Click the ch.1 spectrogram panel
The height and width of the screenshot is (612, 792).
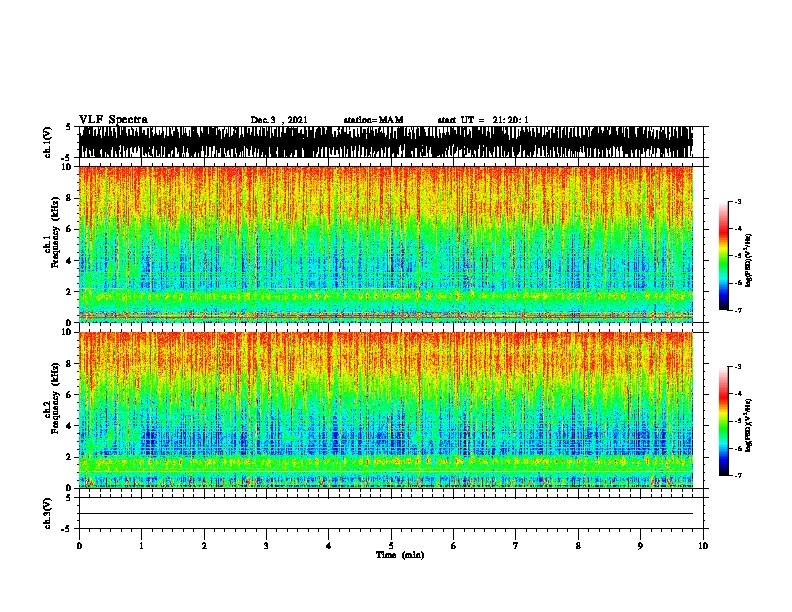tap(386, 244)
